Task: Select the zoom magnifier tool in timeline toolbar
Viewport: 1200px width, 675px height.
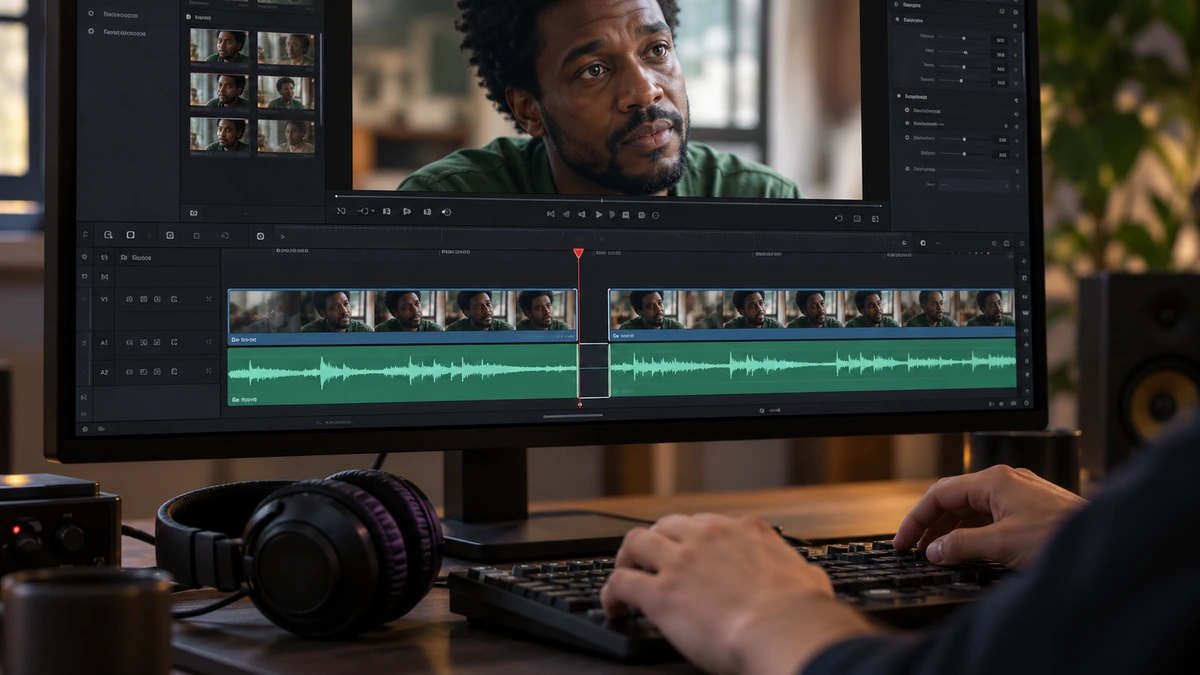Action: coord(108,235)
